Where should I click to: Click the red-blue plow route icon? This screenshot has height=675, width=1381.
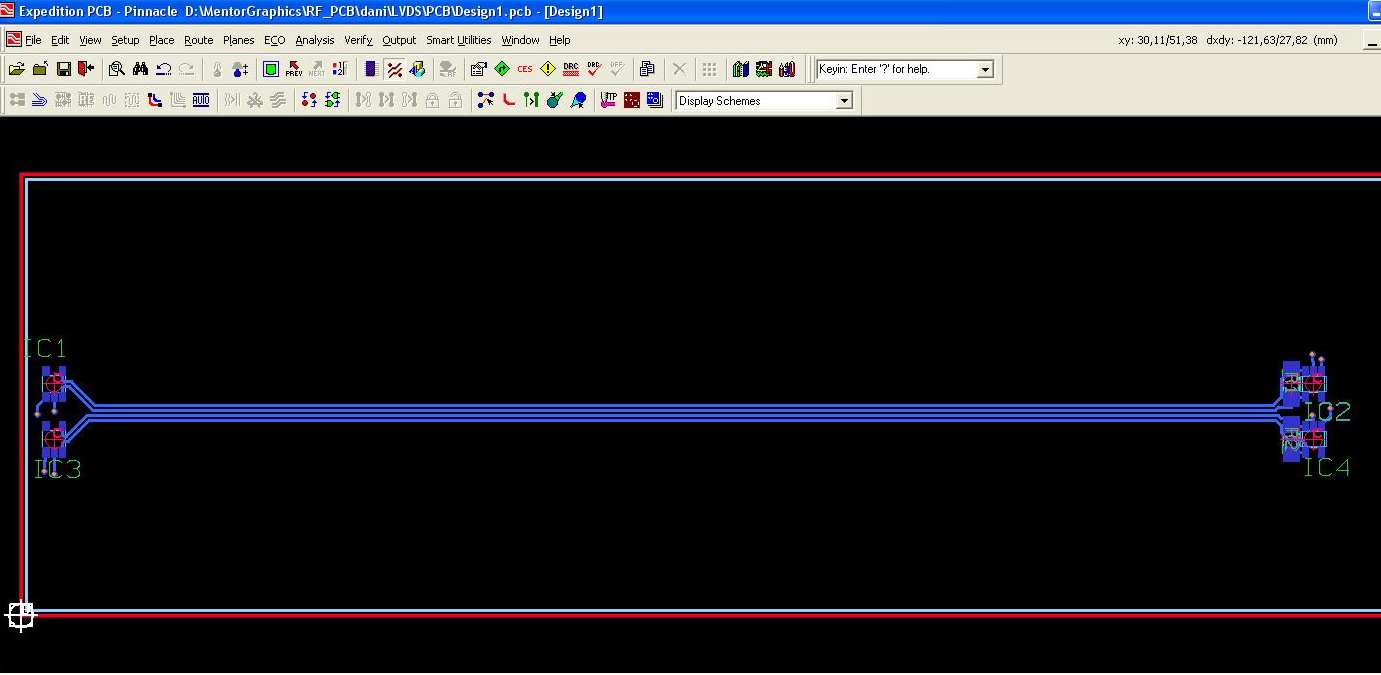click(155, 100)
